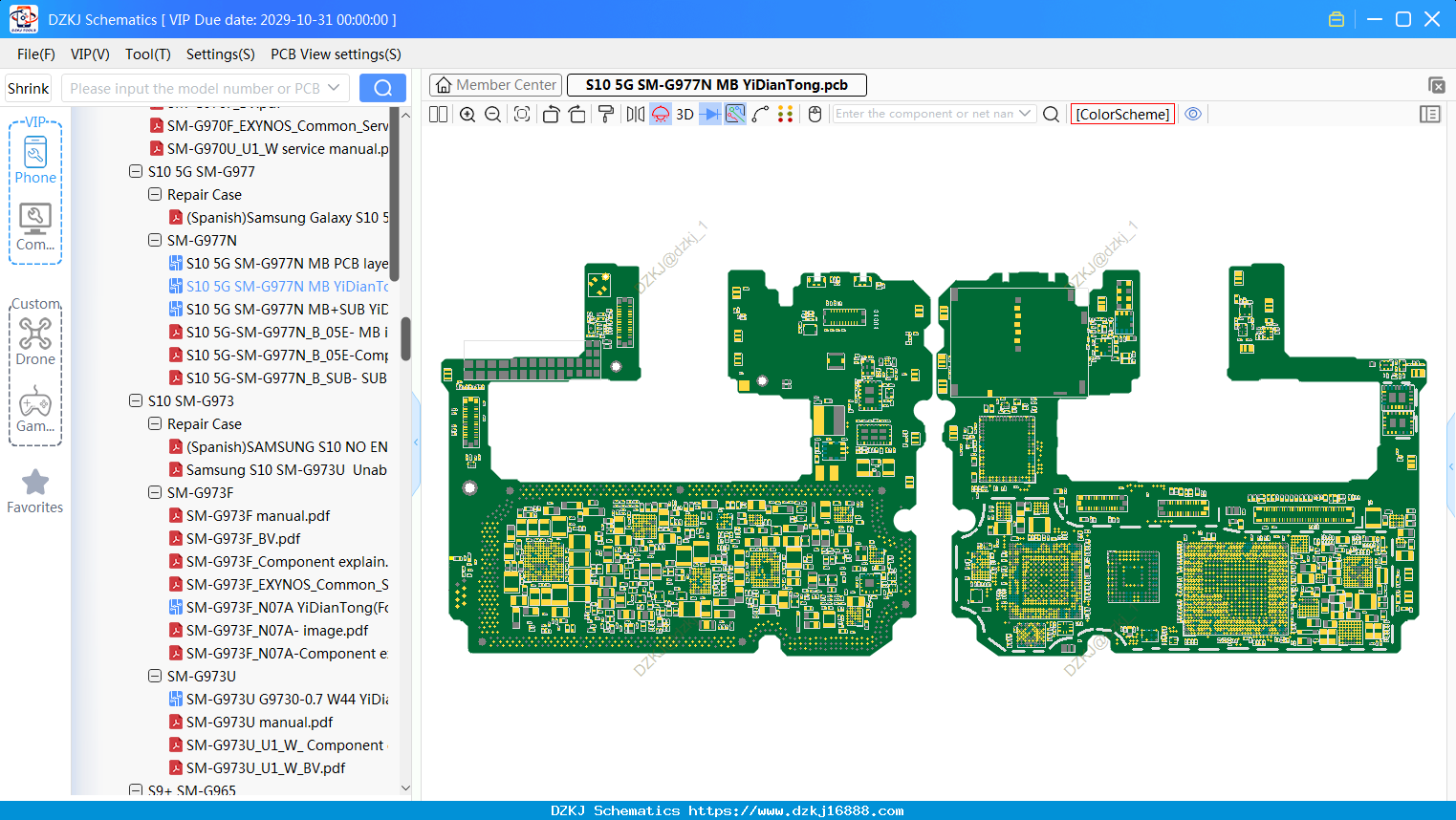Screen dimensions: 1456x820
Task: Open SM-G970U_U1_W service manual file
Action: tap(269, 149)
